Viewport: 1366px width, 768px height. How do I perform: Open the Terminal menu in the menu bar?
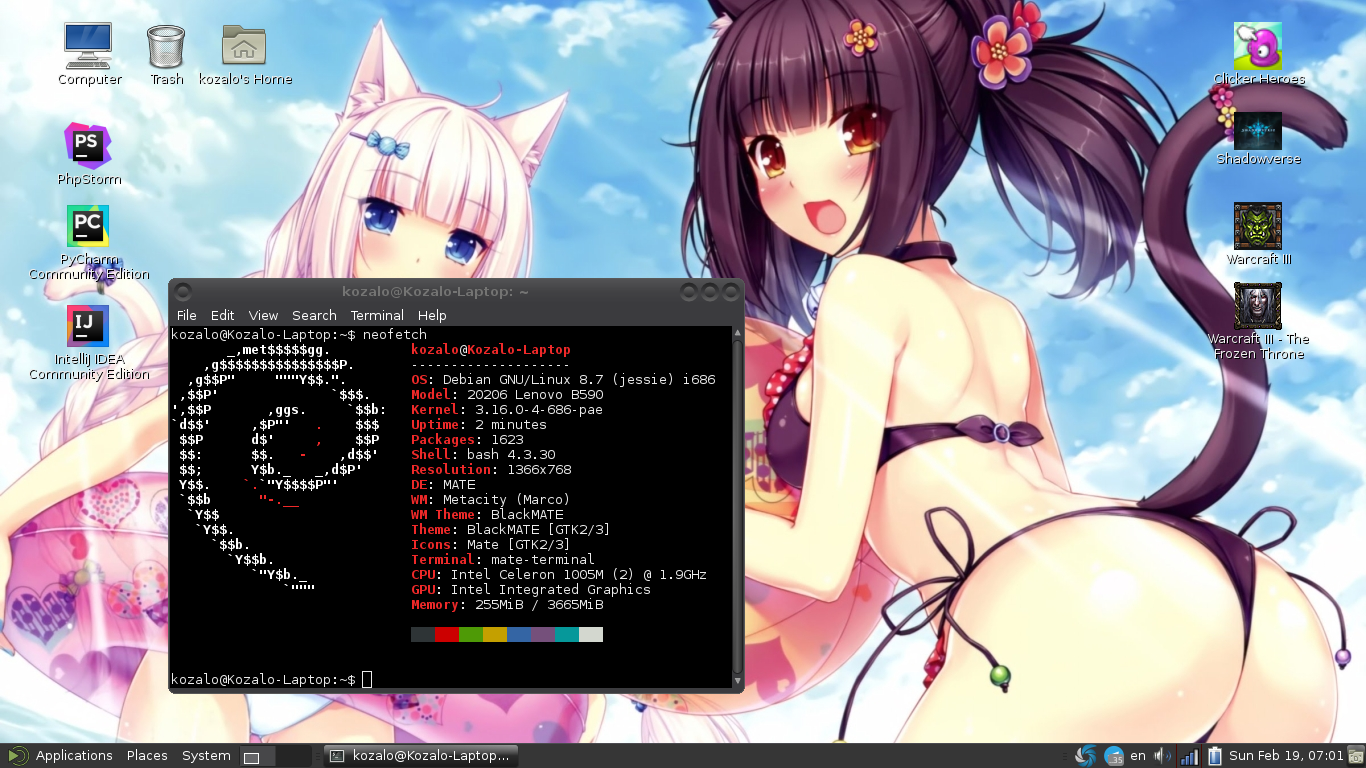(377, 315)
